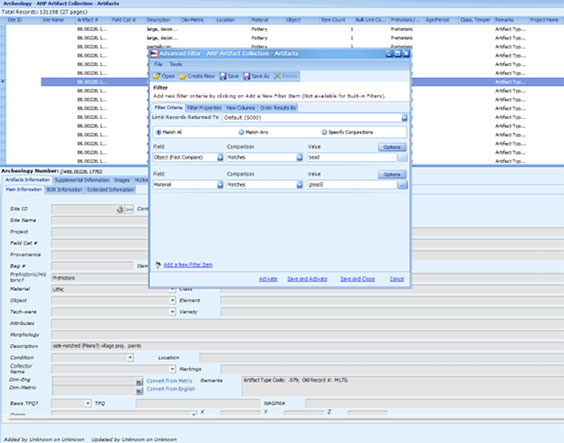This screenshot has height=443, width=564.
Task: Click the Save As toolbar button
Action: pos(256,76)
